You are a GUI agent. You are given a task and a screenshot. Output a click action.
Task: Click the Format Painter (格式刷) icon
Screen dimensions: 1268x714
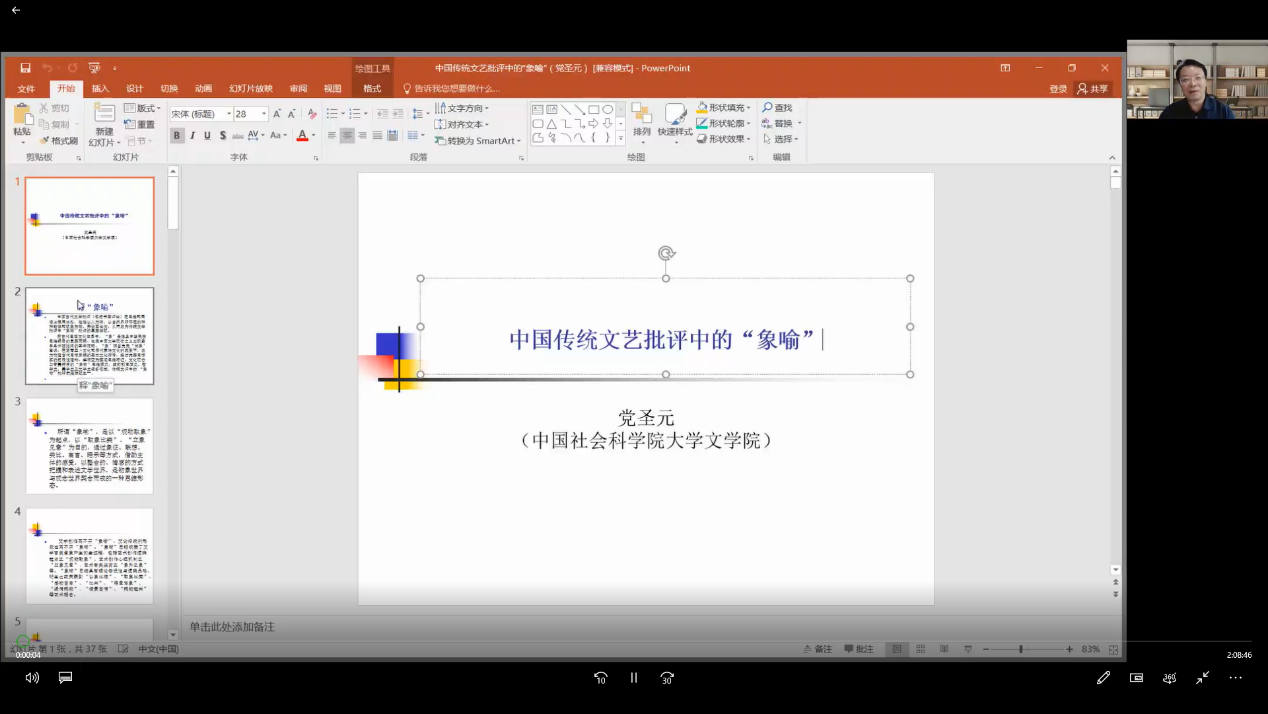click(x=44, y=141)
